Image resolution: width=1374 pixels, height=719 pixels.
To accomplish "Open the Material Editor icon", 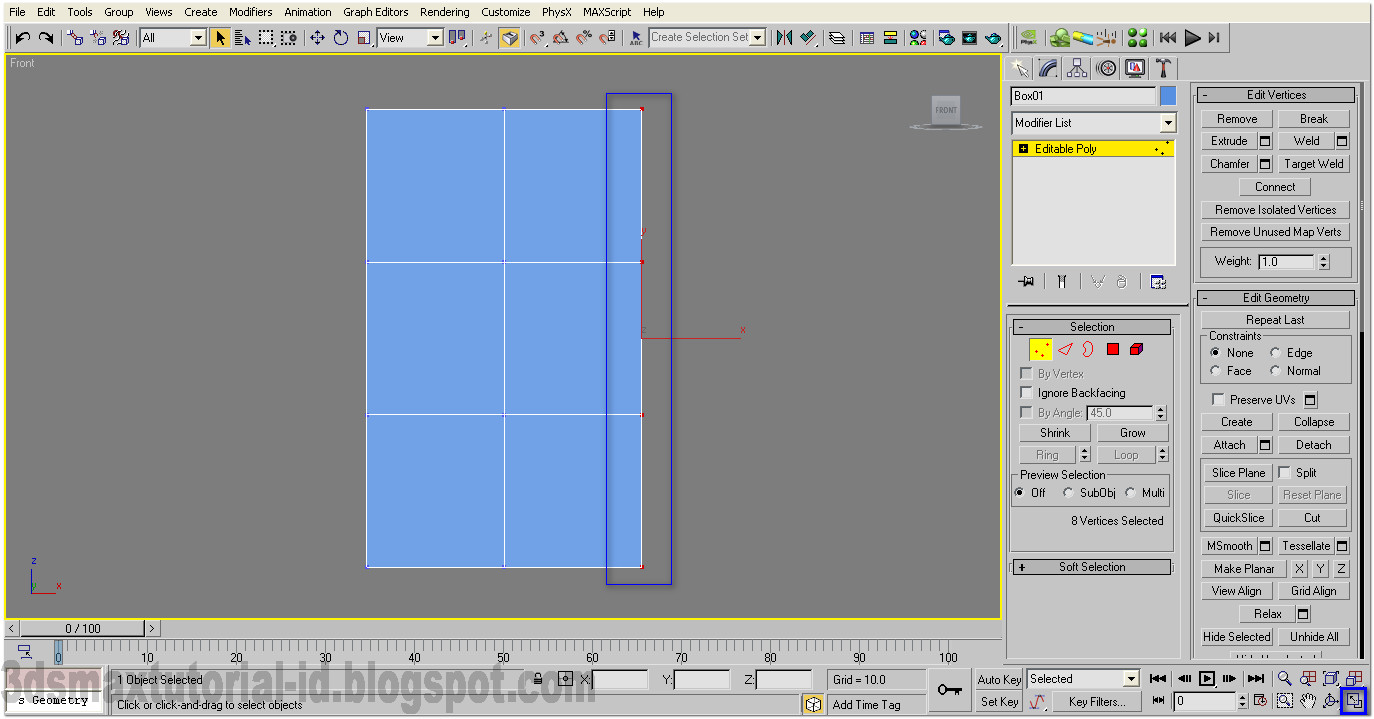I will pos(920,37).
